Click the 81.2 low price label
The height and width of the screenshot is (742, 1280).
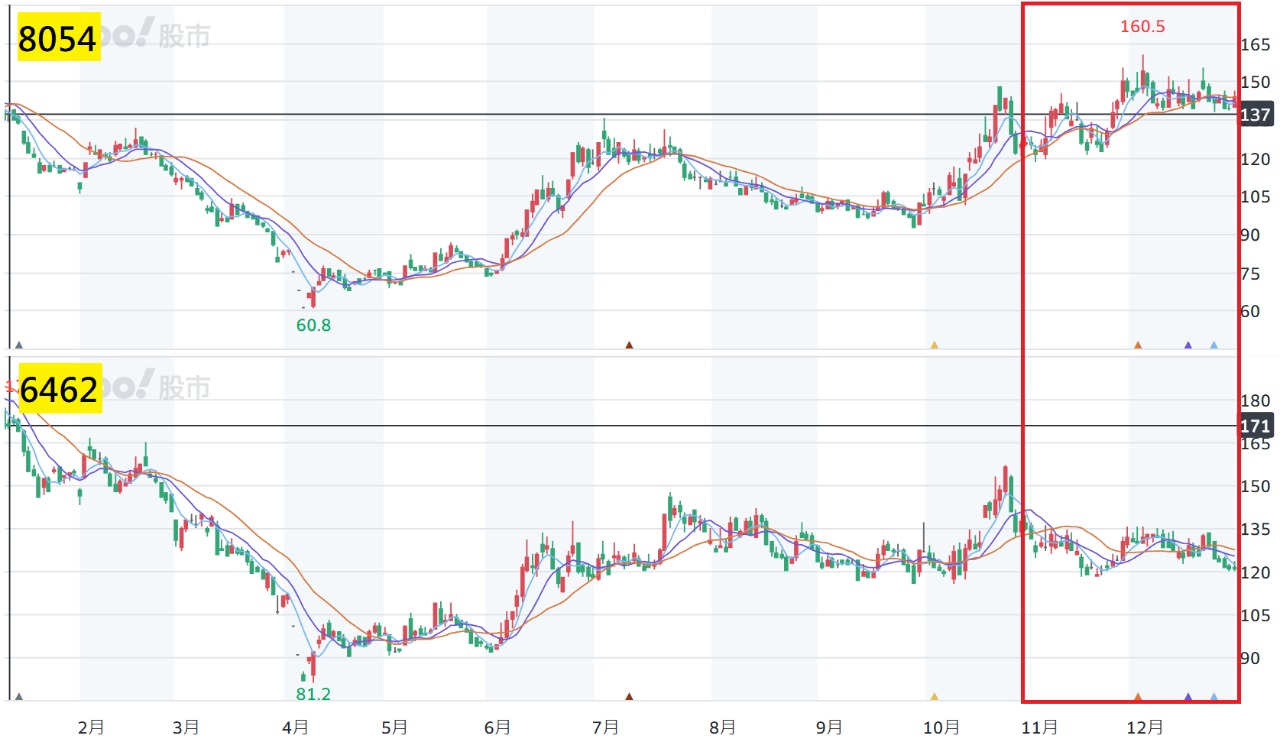313,693
